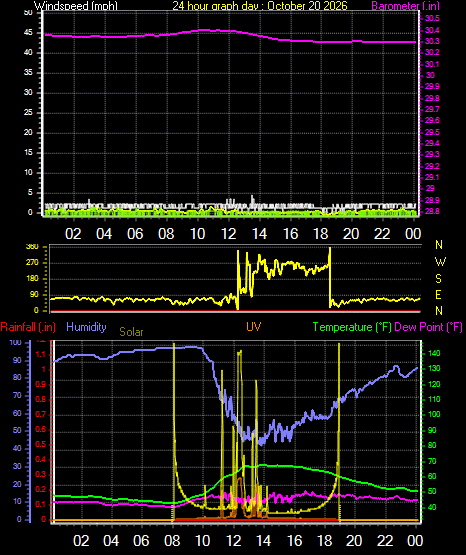Select the 'Rainfall (.in)' legend label
This screenshot has height=555, width=466.
(x=28, y=327)
